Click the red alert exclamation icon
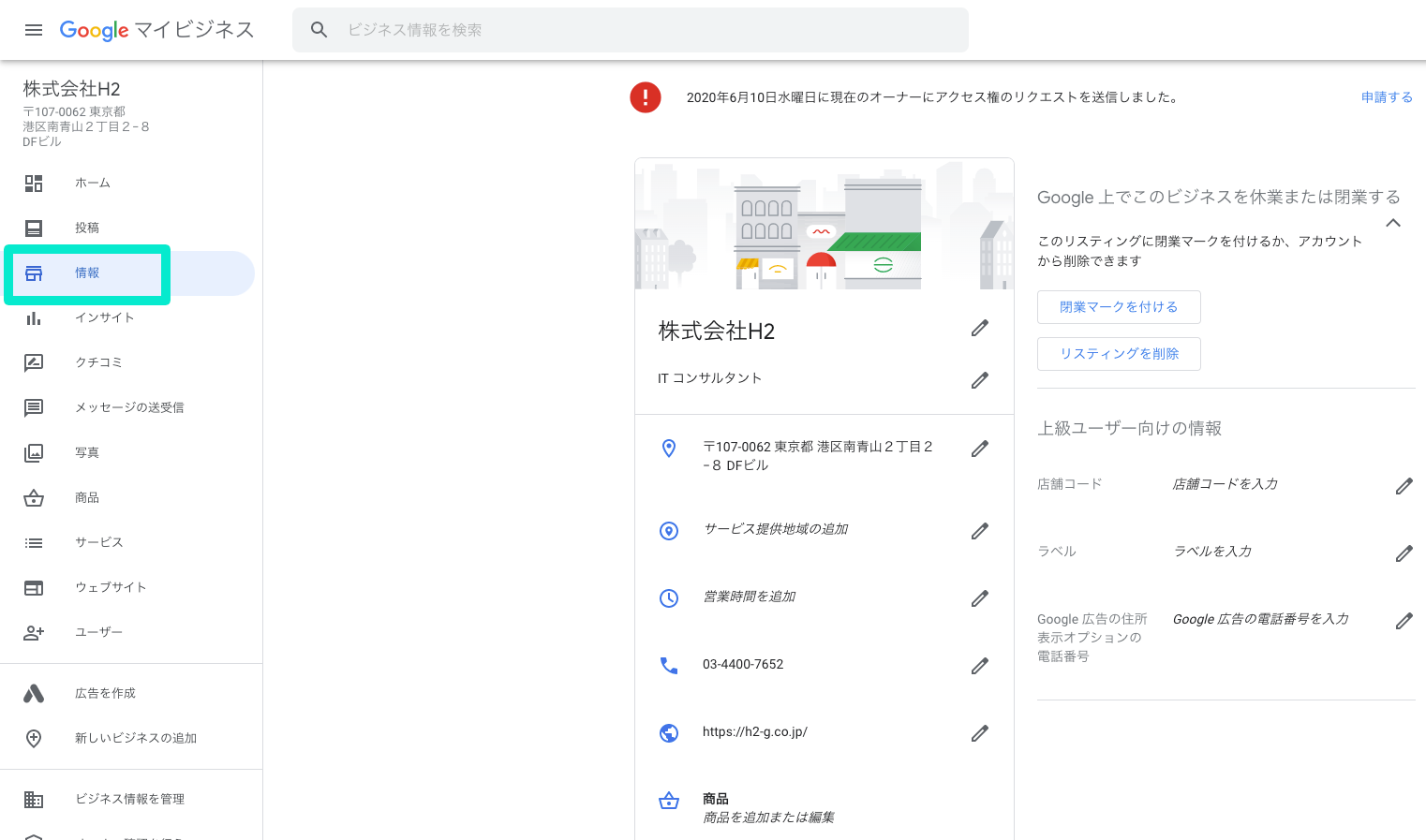Image resolution: width=1426 pixels, height=840 pixels. pos(646,96)
